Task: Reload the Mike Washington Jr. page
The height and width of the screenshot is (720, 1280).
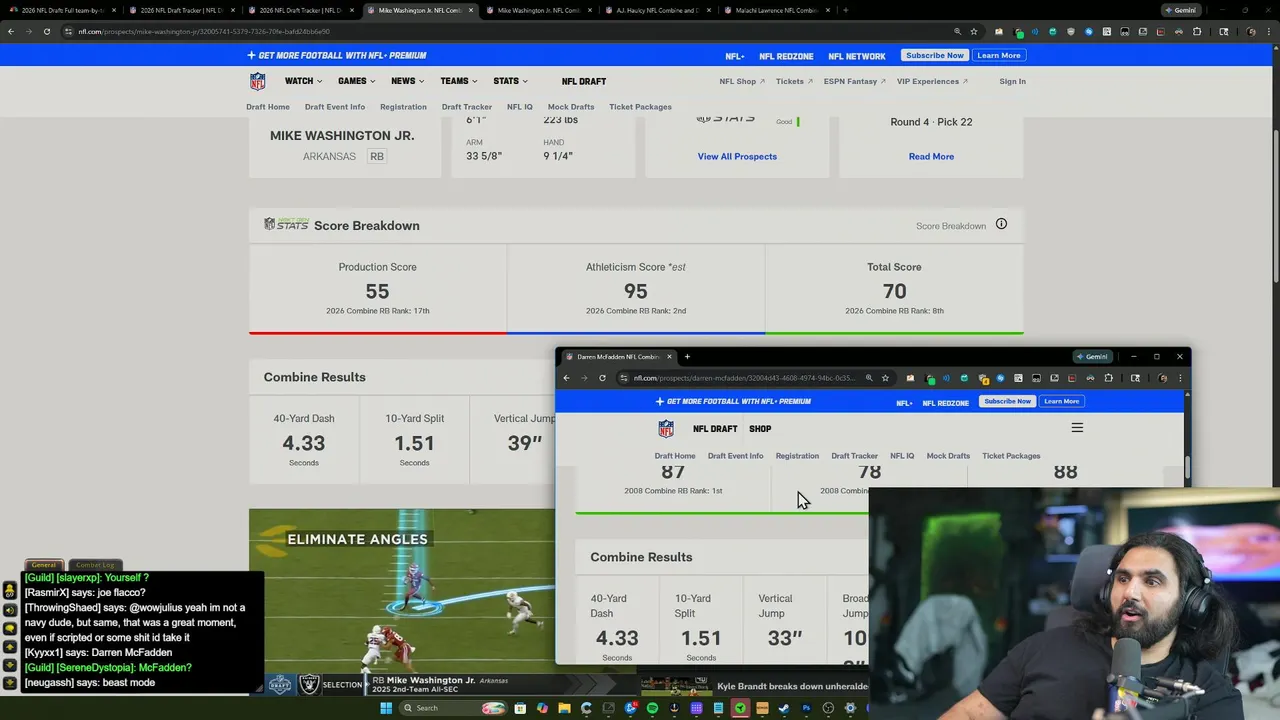Action: point(46,31)
